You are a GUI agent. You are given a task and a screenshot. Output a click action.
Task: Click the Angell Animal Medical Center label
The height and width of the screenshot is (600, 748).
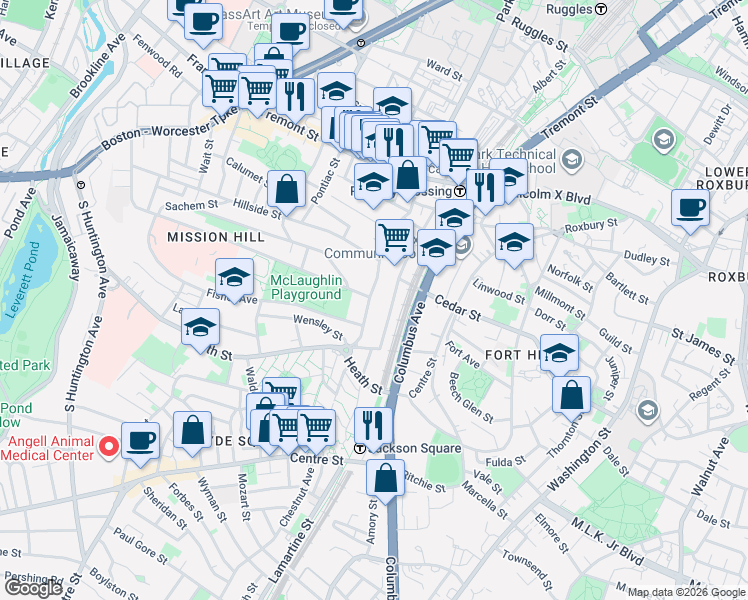(48, 448)
